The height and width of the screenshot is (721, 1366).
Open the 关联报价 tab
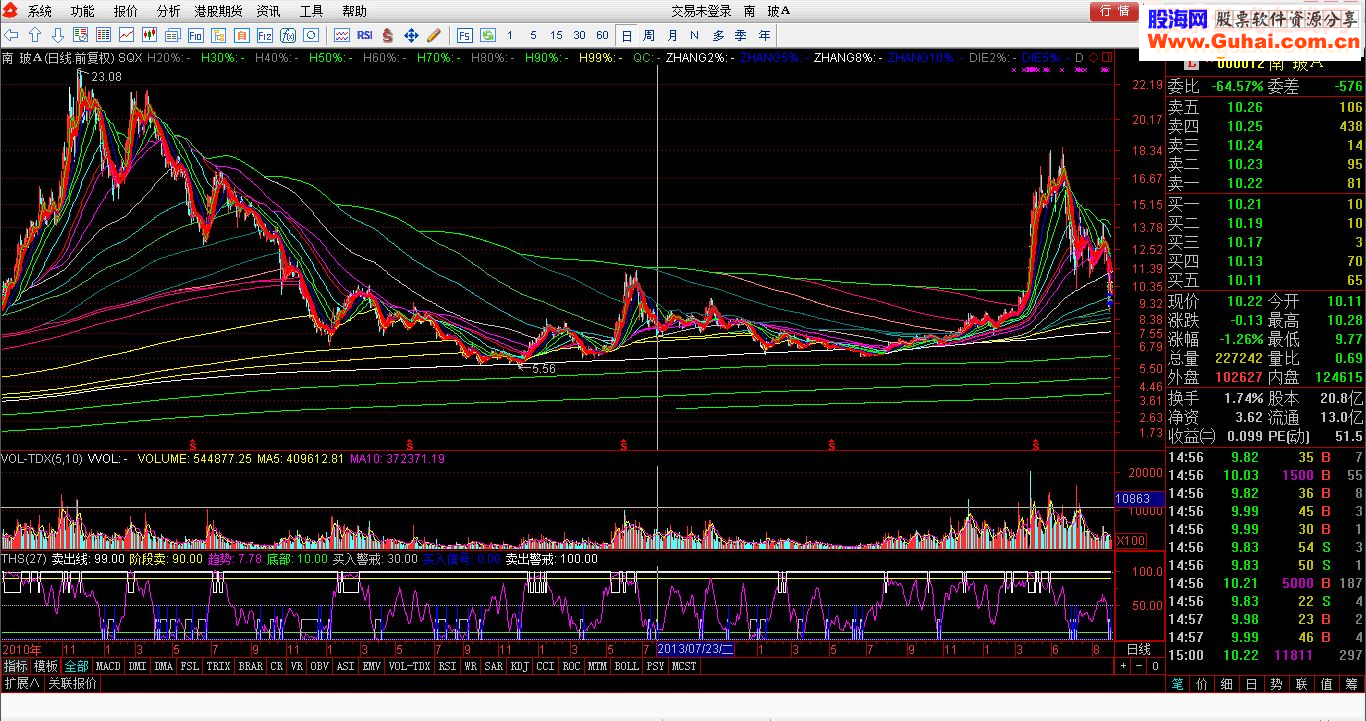coord(73,684)
